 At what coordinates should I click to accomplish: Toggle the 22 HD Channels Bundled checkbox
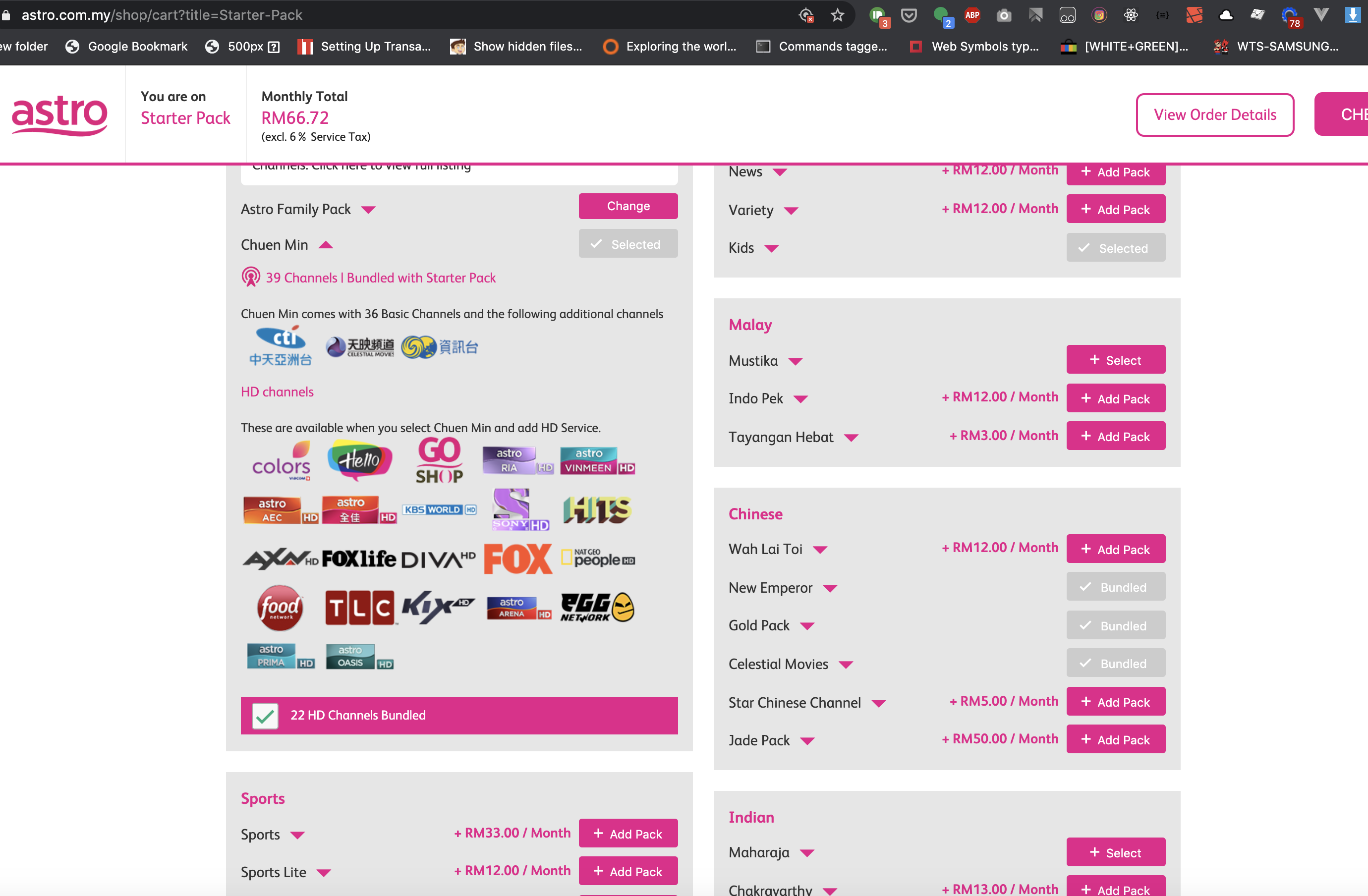coord(265,716)
